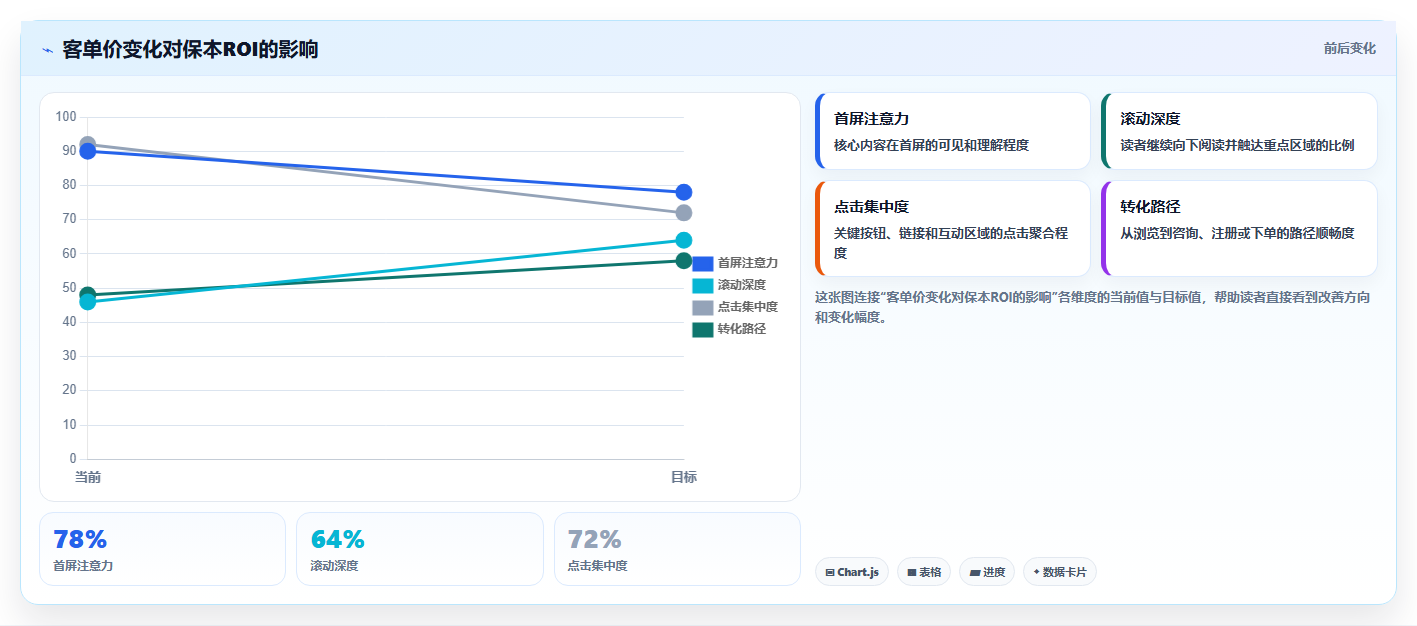Select the 72% 点击集中度 stat card
Screen dimensions: 1417x626
pos(677,549)
